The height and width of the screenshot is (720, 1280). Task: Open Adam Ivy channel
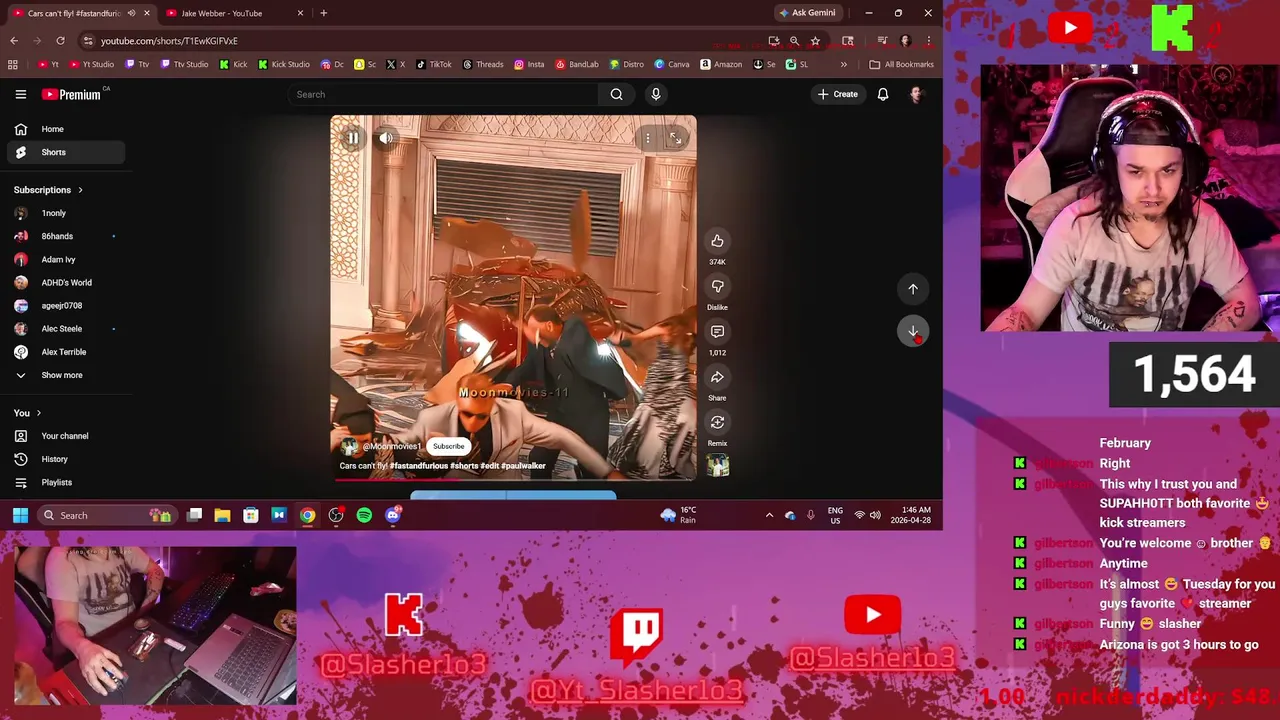[x=66, y=259]
